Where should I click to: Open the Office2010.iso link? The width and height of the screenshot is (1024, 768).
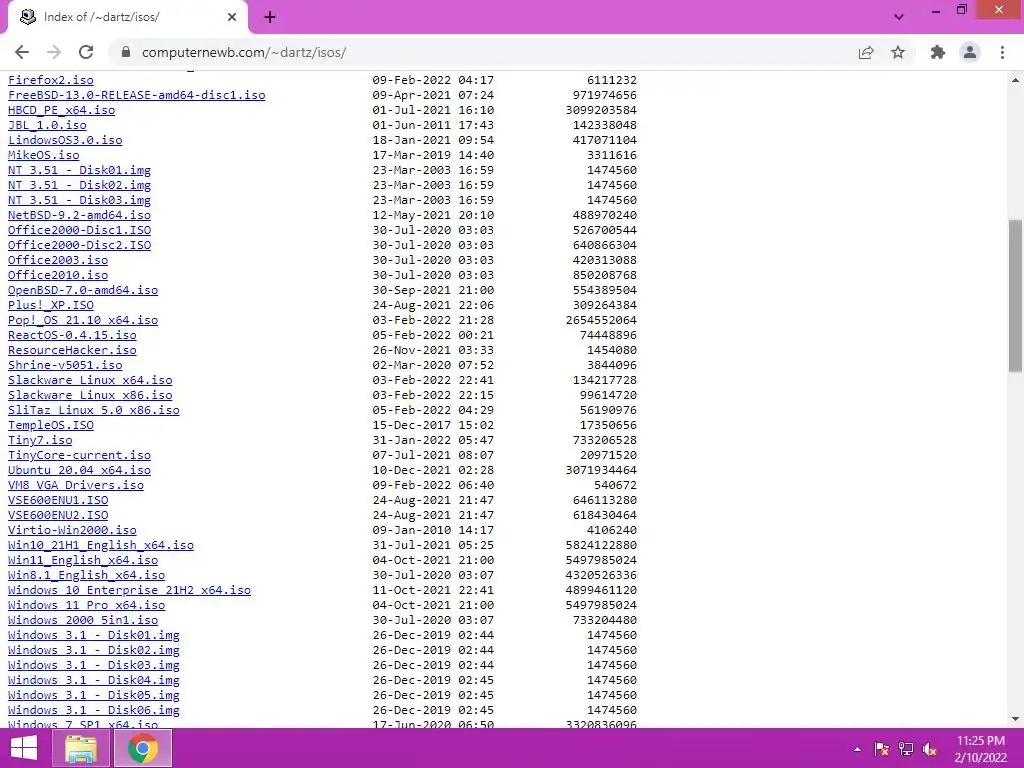click(x=58, y=275)
